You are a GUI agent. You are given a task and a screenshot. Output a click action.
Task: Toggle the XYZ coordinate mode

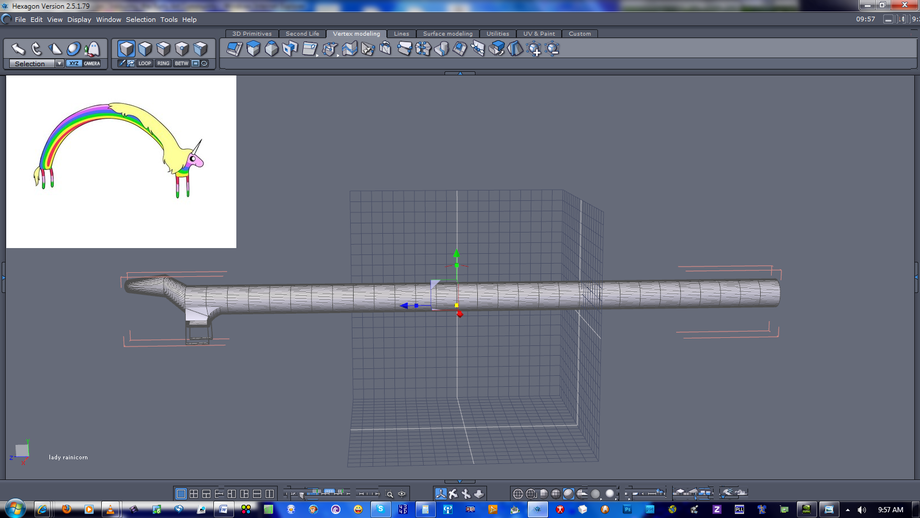coord(74,64)
